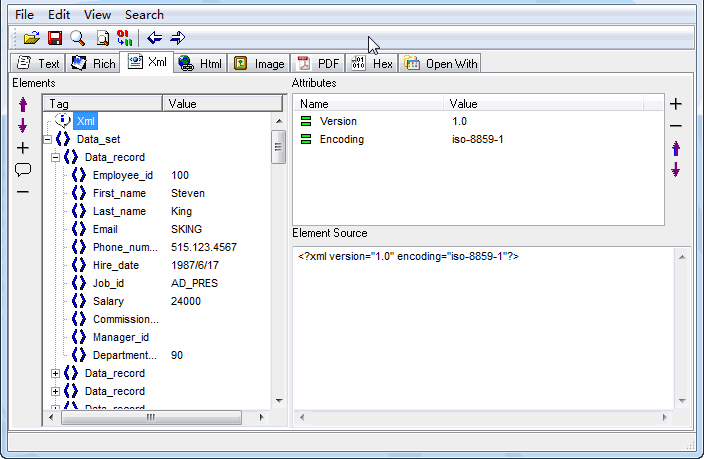This screenshot has height=459, width=704.
Task: Click the iso-8859-1 attribute value
Action: coord(477,139)
